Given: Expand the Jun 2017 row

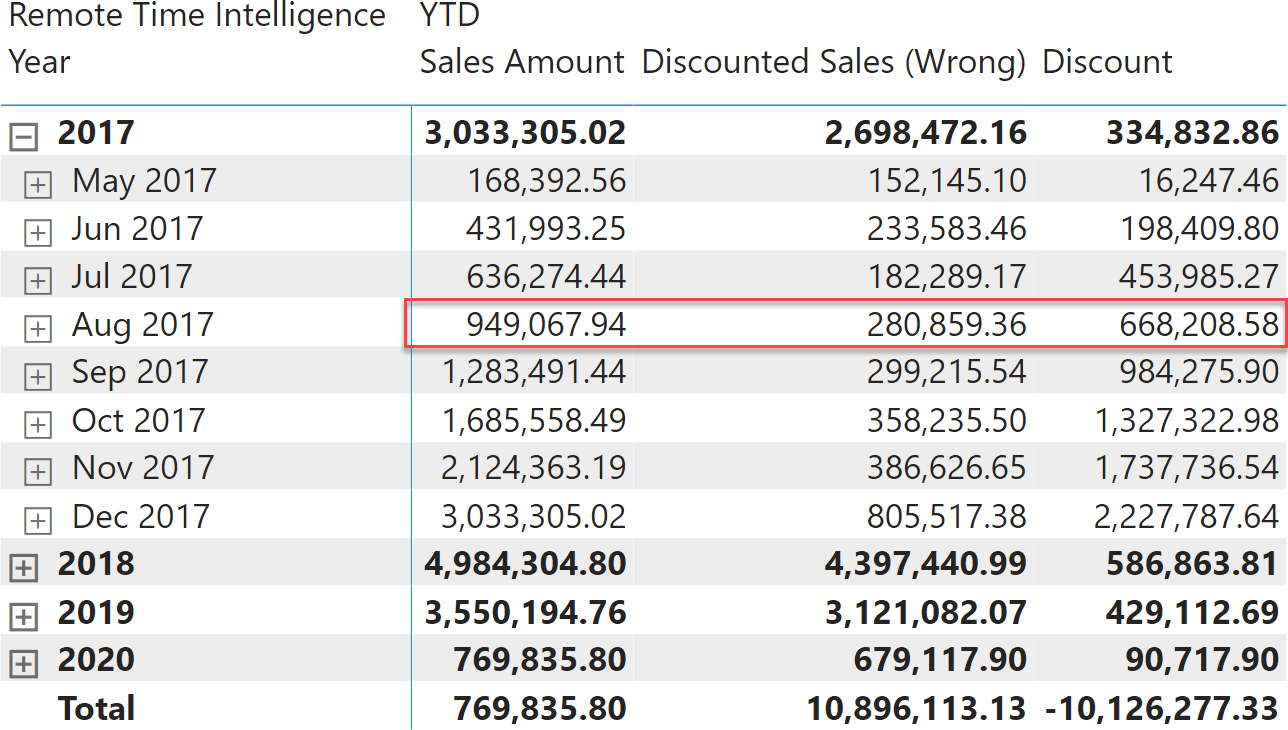Looking at the screenshot, I should pos(37,232).
